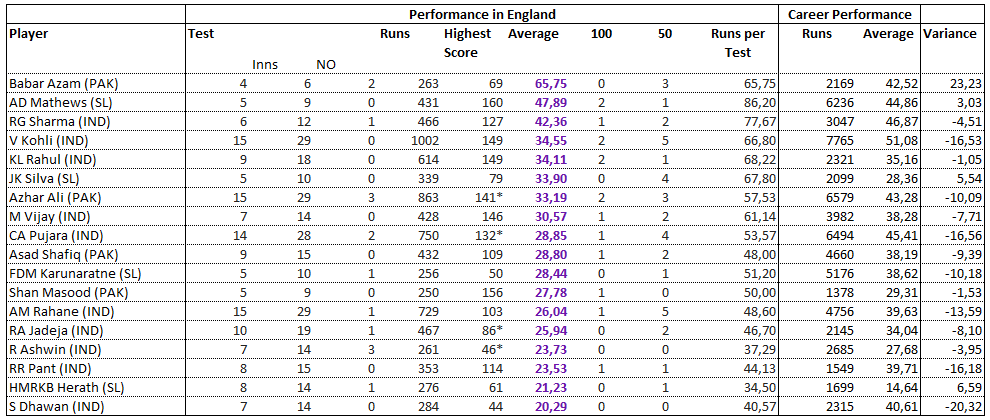This screenshot has height=420, width=990.
Task: Click the Runs per Test header
Action: (x=737, y=44)
